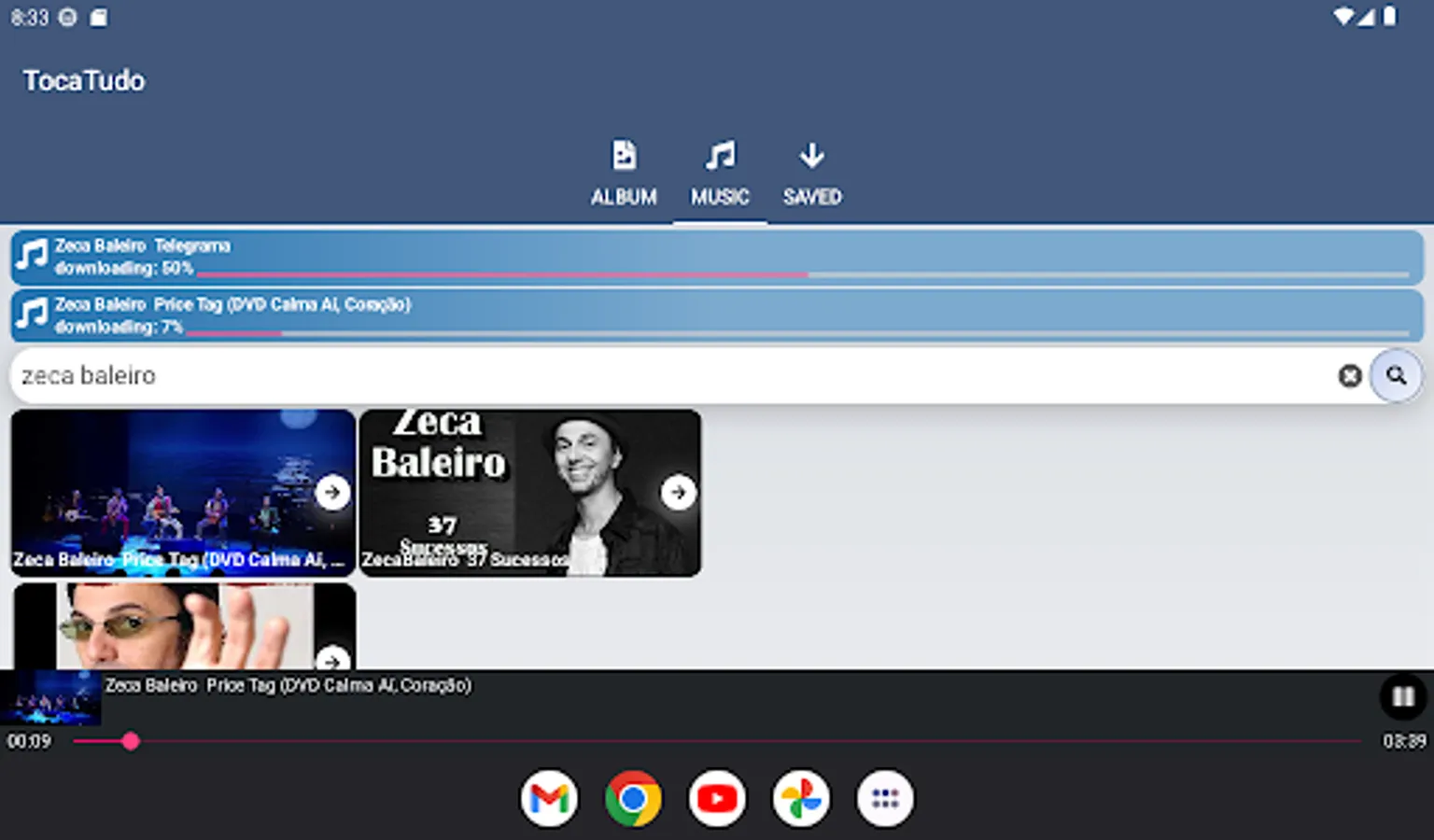Image resolution: width=1434 pixels, height=840 pixels.
Task: Click the 'downloading: 50%' status text
Action: point(123,268)
